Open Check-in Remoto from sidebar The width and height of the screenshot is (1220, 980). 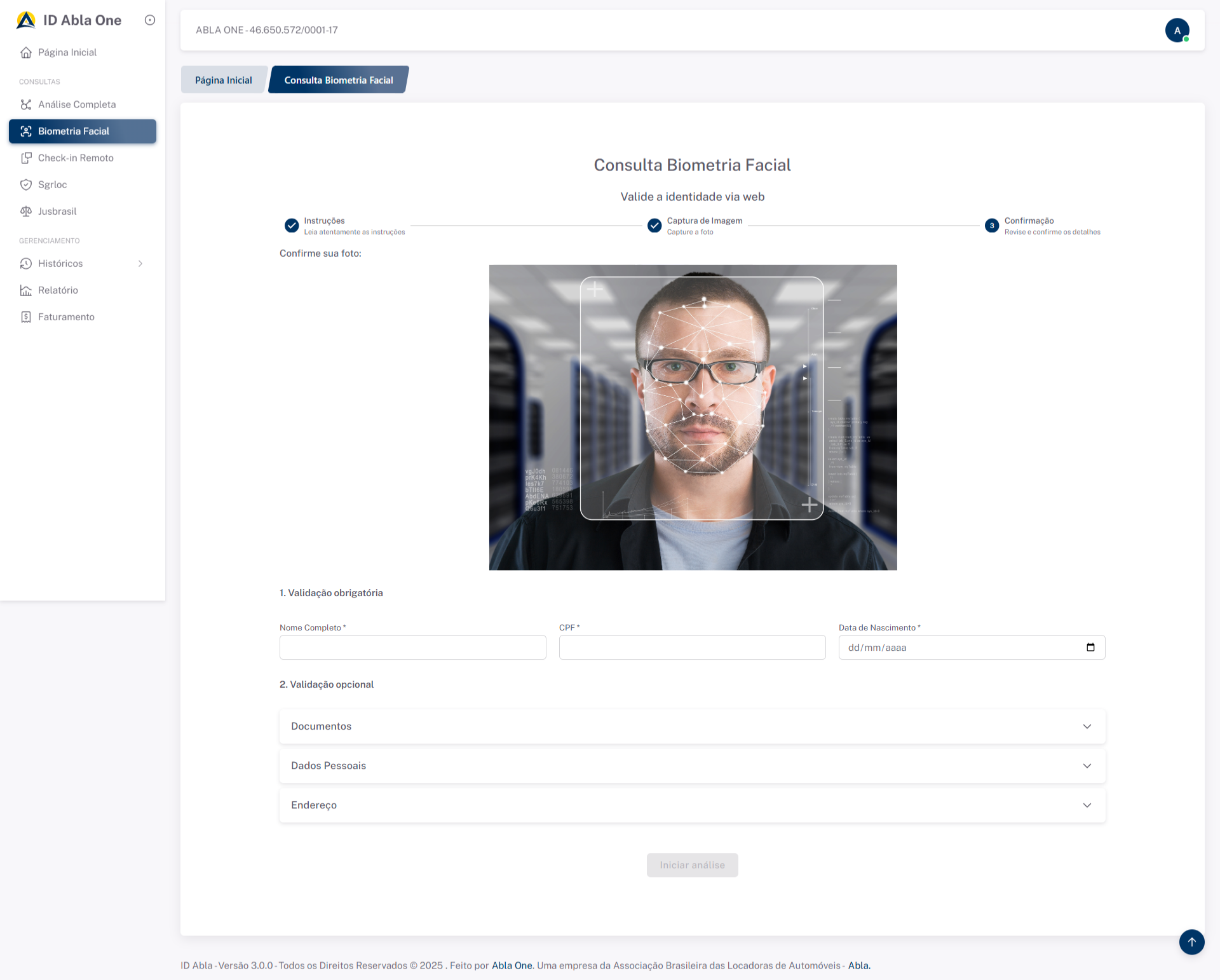[x=75, y=158]
